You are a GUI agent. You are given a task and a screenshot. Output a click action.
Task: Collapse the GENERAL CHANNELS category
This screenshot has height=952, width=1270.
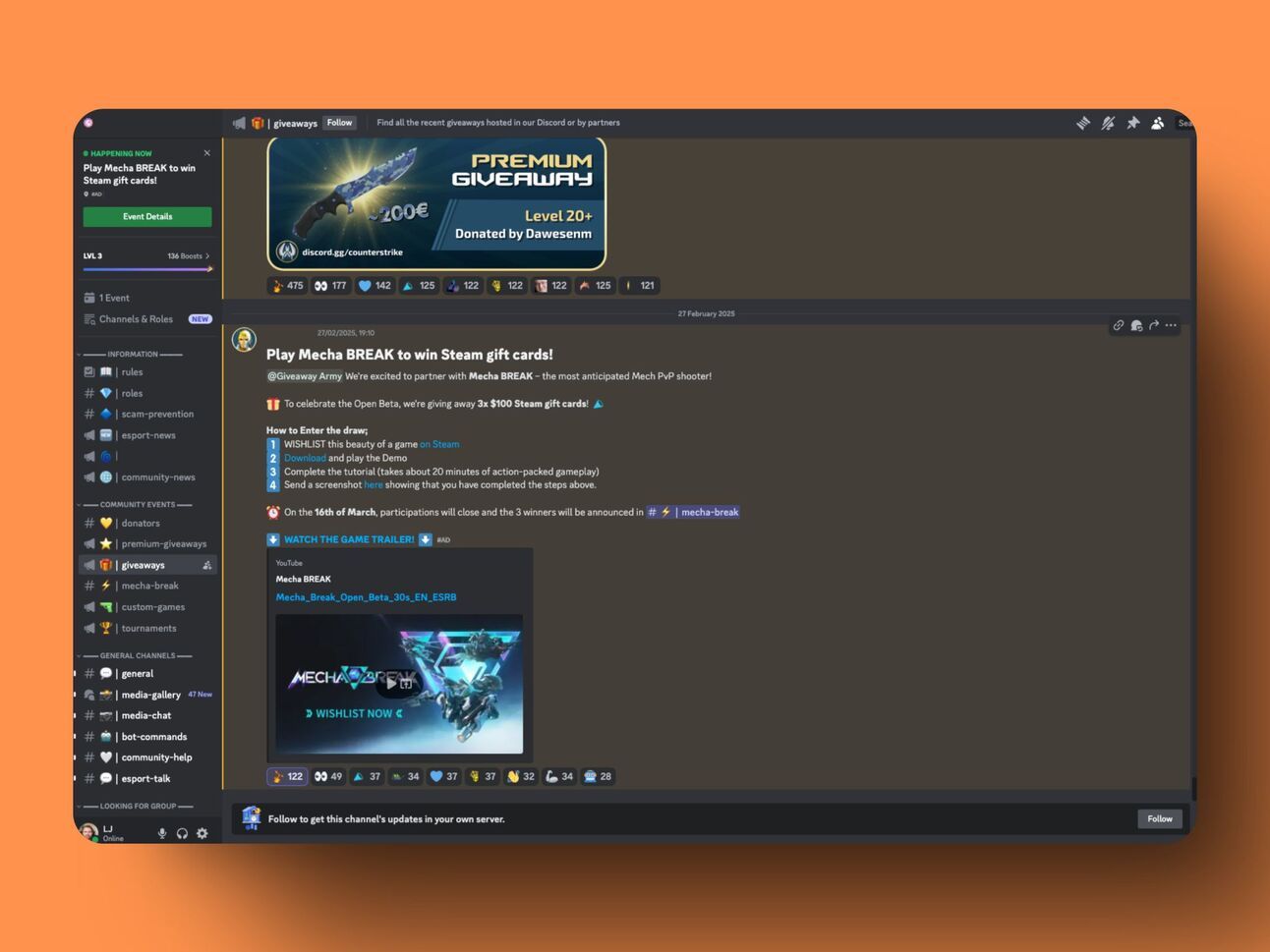coord(137,655)
